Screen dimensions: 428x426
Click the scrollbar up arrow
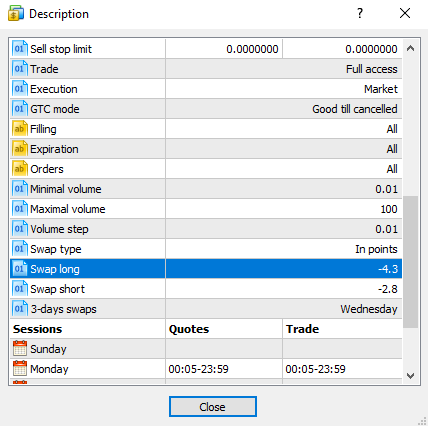[x=410, y=49]
